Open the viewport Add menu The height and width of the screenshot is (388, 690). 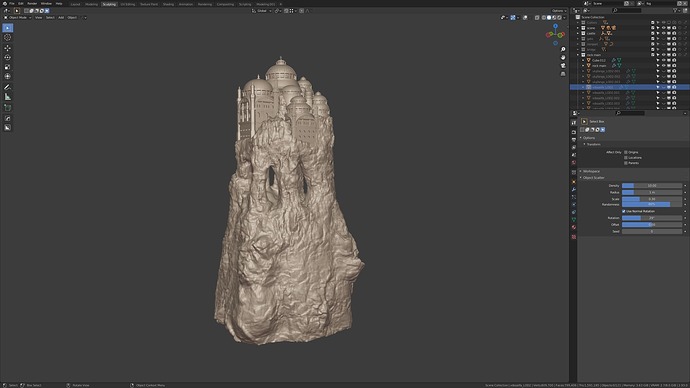(x=61, y=18)
